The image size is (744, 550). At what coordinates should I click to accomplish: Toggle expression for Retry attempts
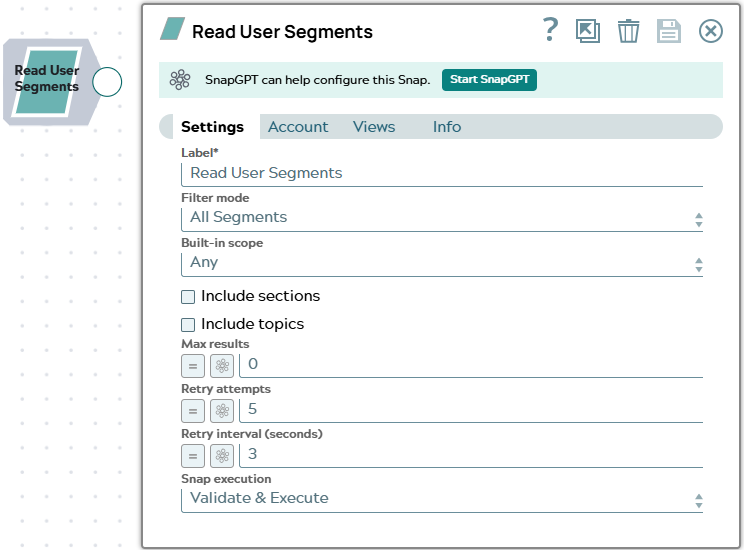[193, 411]
